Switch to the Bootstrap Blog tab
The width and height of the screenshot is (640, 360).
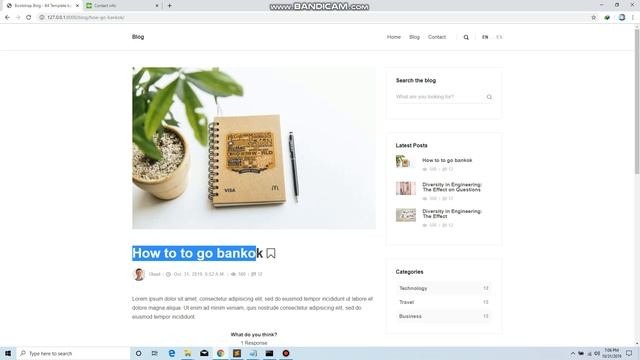click(x=41, y=6)
